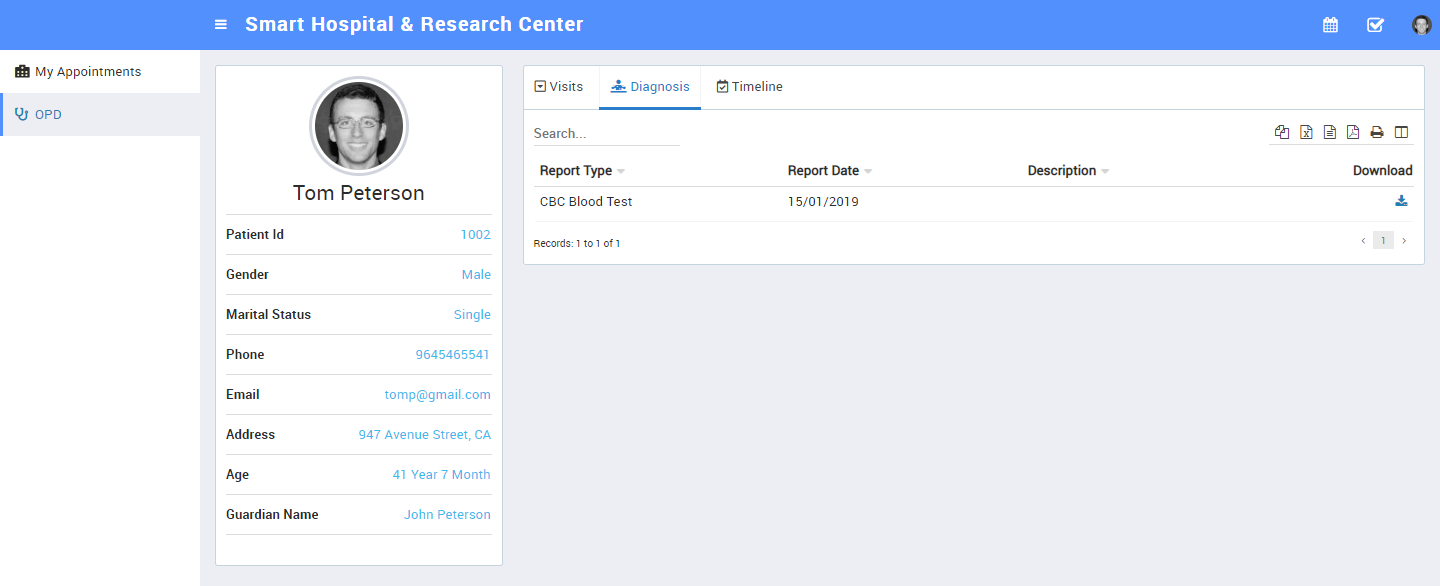Export the table as CSV
The image size is (1440, 586).
1330,132
